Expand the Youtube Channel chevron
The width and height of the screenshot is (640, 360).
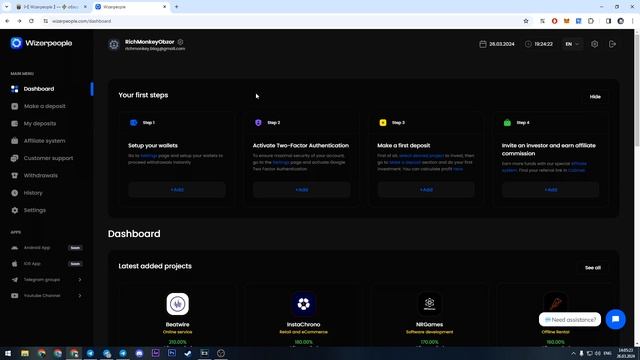80,296
